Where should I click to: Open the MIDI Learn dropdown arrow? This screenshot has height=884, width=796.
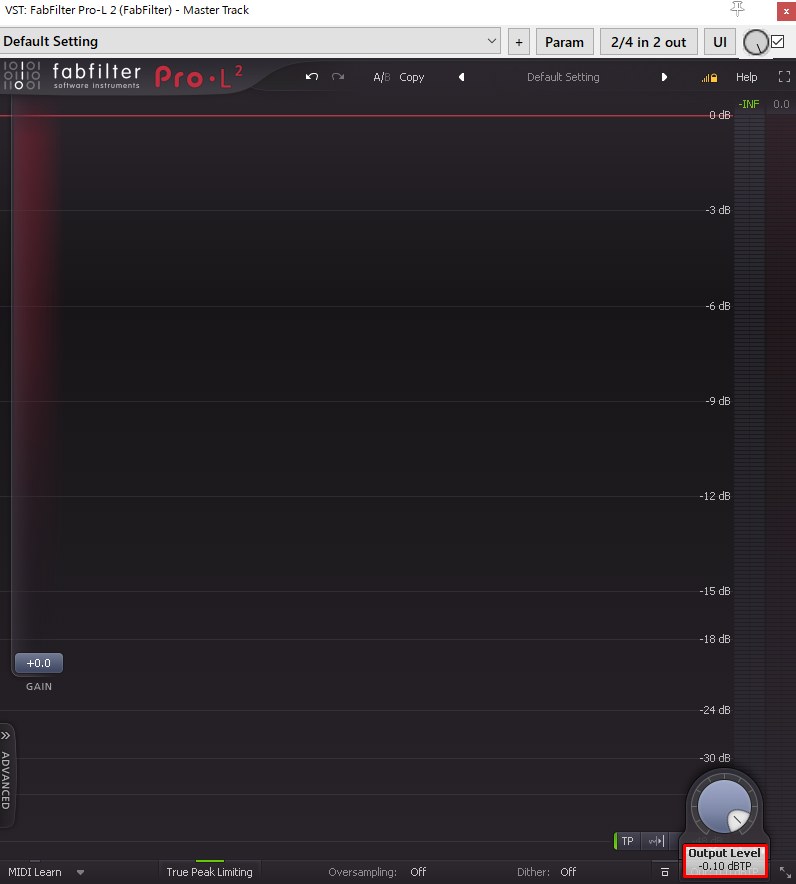81,872
